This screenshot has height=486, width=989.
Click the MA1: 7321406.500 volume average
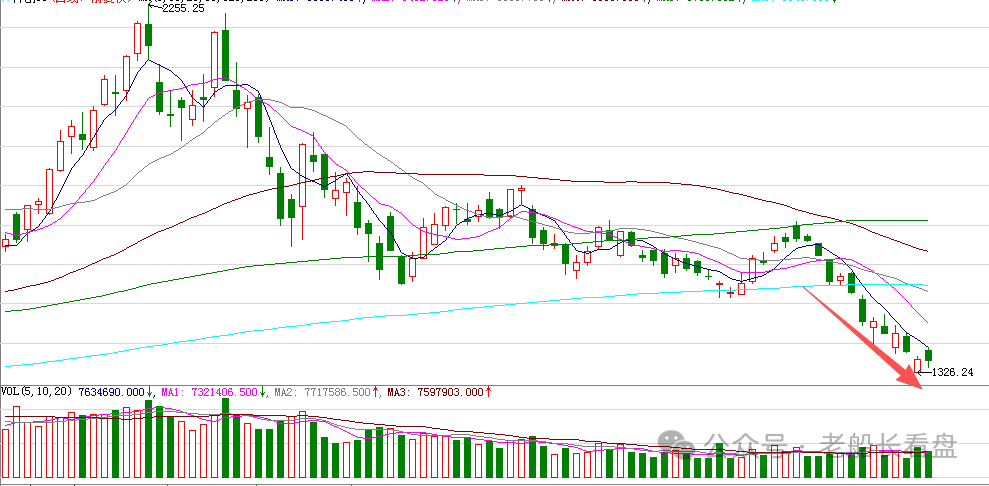click(209, 391)
